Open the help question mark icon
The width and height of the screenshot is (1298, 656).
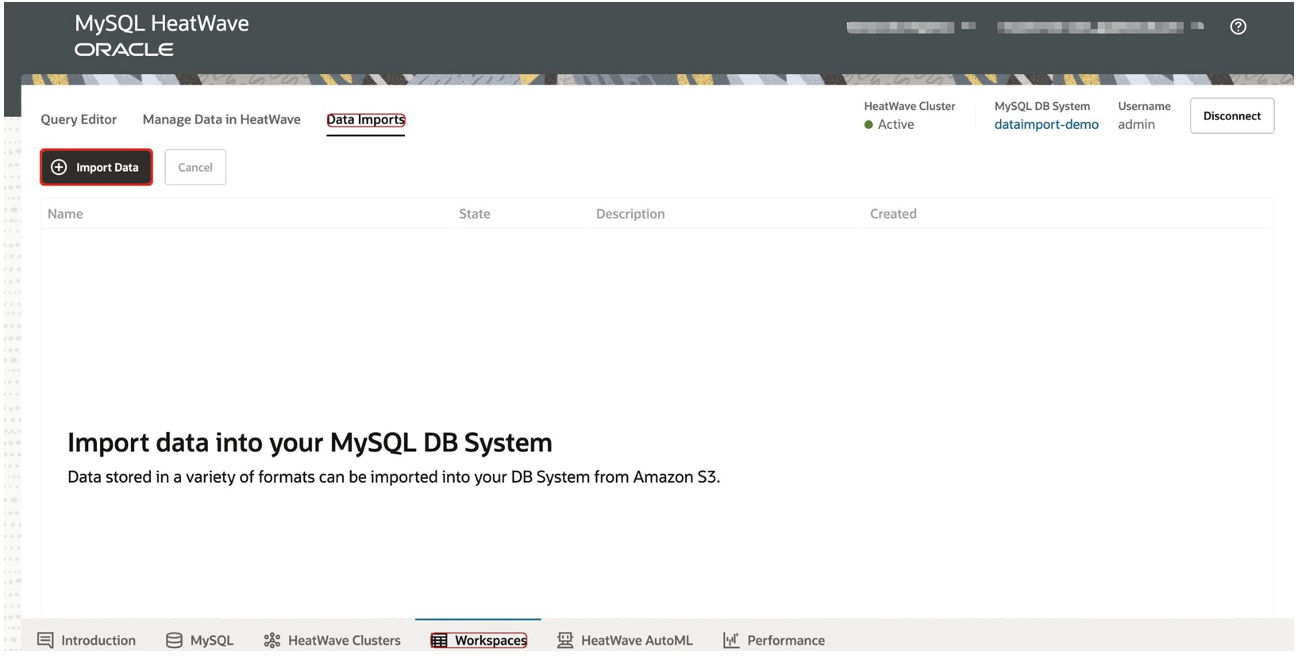click(x=1240, y=26)
